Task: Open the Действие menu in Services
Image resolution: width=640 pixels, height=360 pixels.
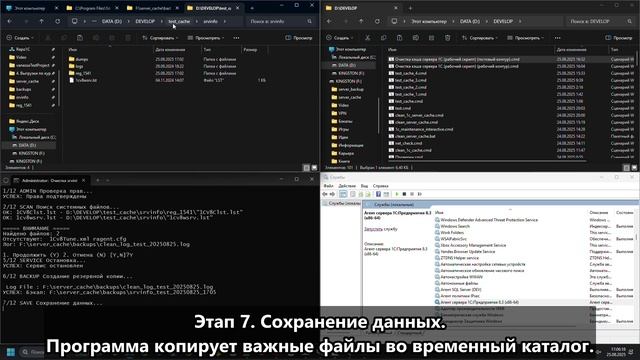Action: [x=347, y=186]
